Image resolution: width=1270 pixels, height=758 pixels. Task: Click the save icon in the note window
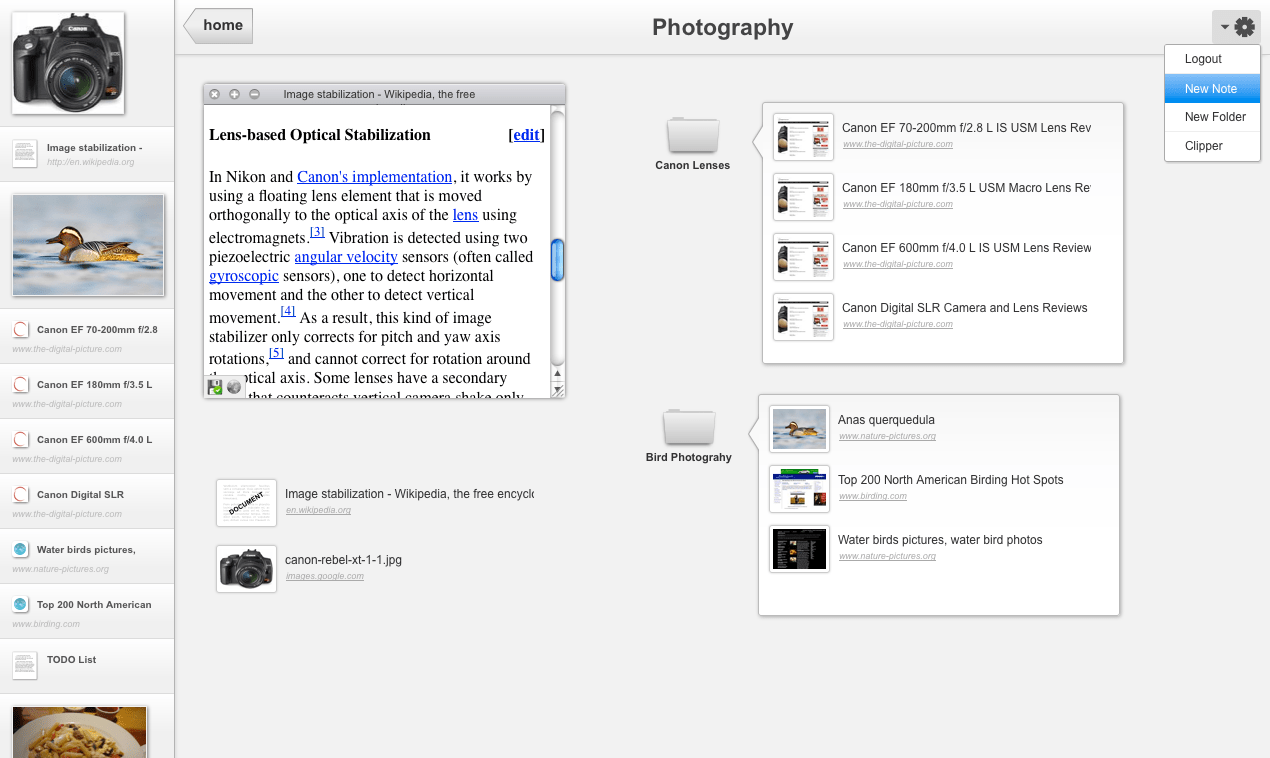tap(214, 387)
